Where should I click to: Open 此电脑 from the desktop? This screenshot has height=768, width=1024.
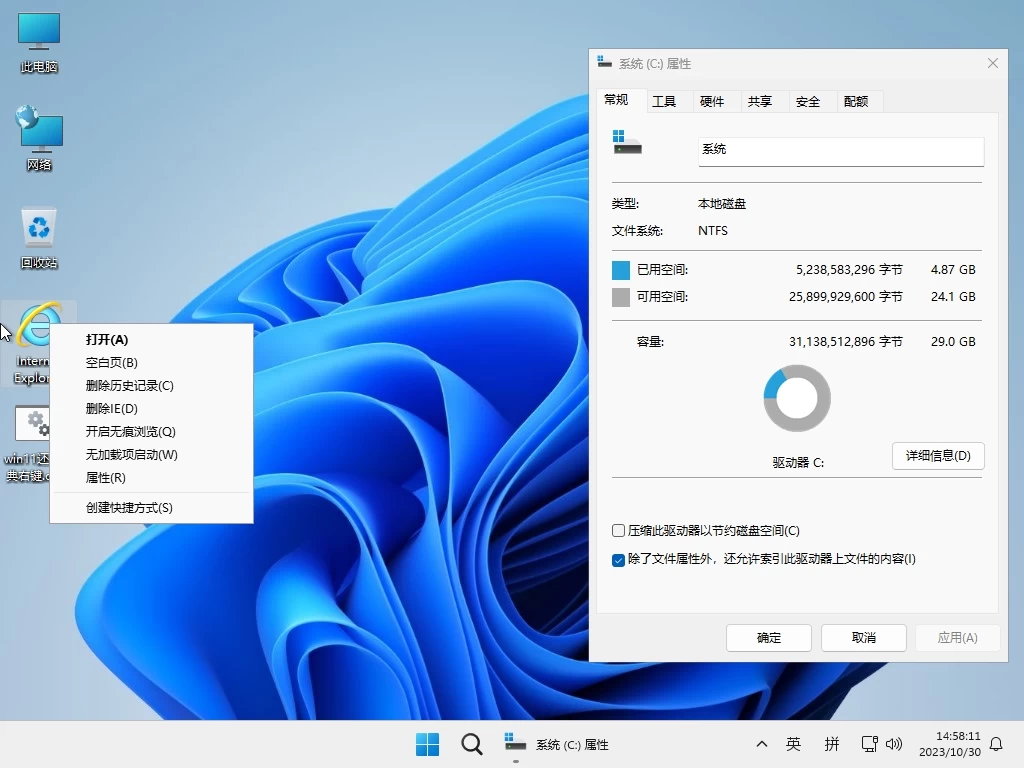(x=38, y=38)
